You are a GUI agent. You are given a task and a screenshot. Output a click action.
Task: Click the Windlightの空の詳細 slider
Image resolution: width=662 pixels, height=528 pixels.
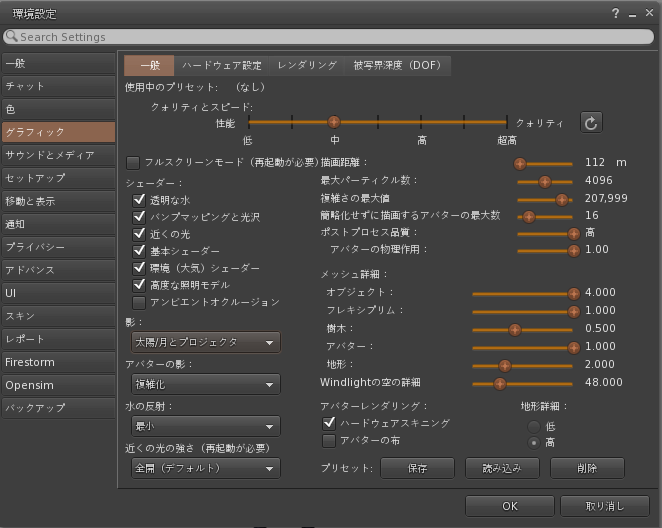[522, 384]
